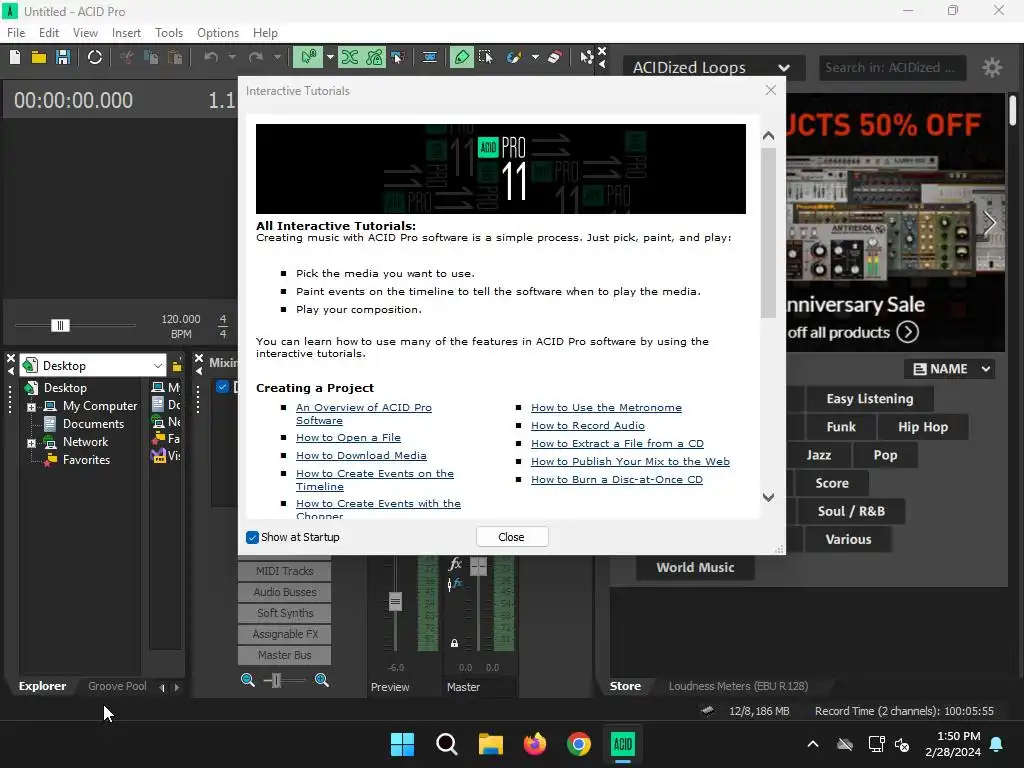Click the Open folder icon
Image resolution: width=1024 pixels, height=768 pixels.
tap(39, 57)
